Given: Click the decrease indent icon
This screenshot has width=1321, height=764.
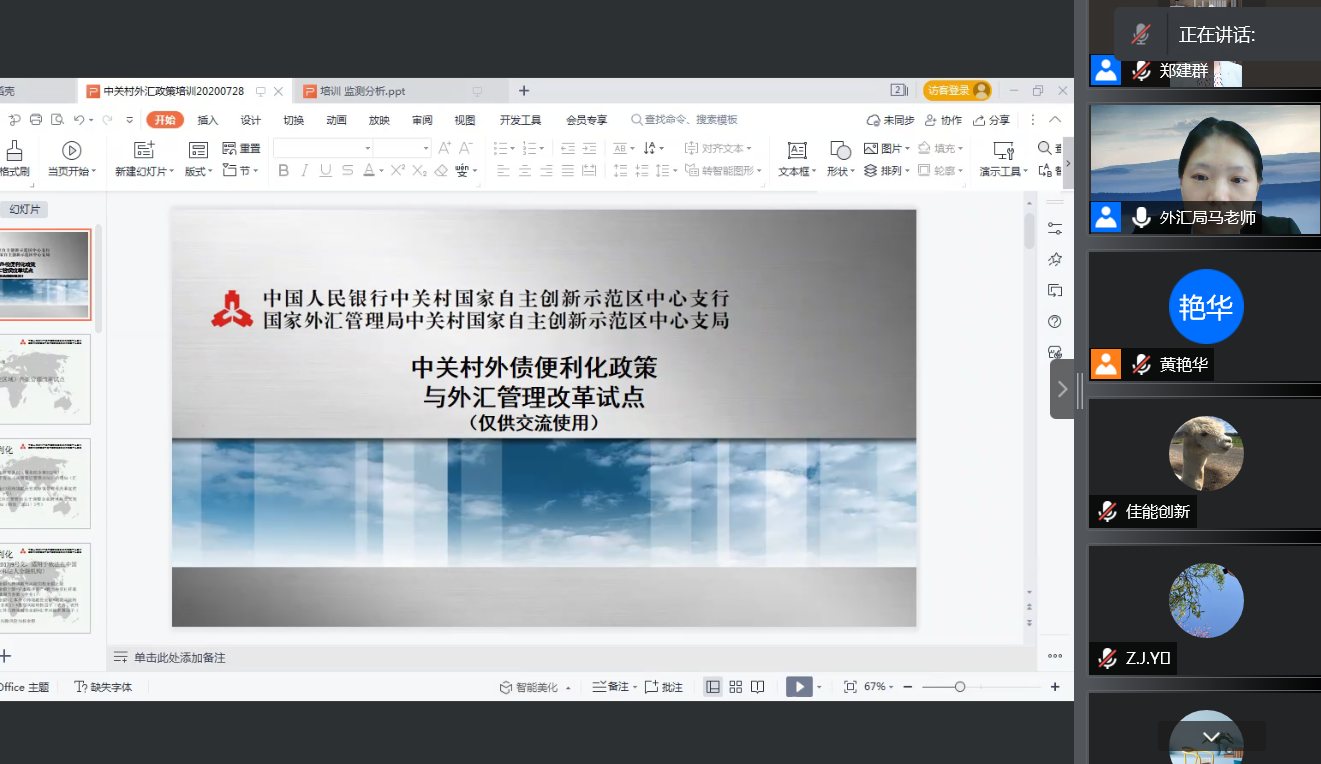Looking at the screenshot, I should coord(567,148).
